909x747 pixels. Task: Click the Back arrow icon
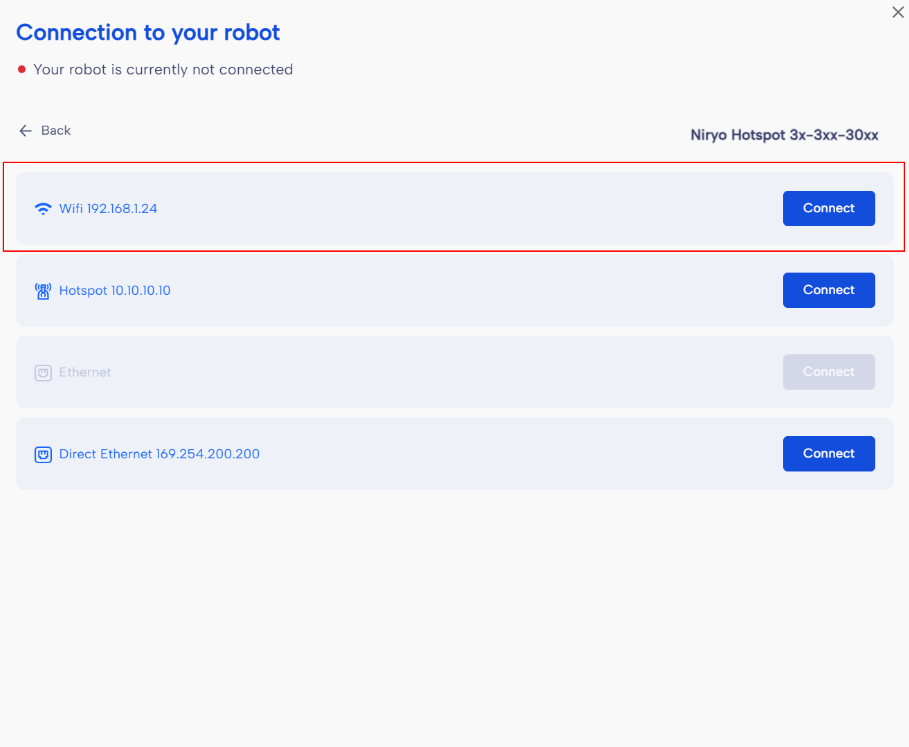click(26, 131)
